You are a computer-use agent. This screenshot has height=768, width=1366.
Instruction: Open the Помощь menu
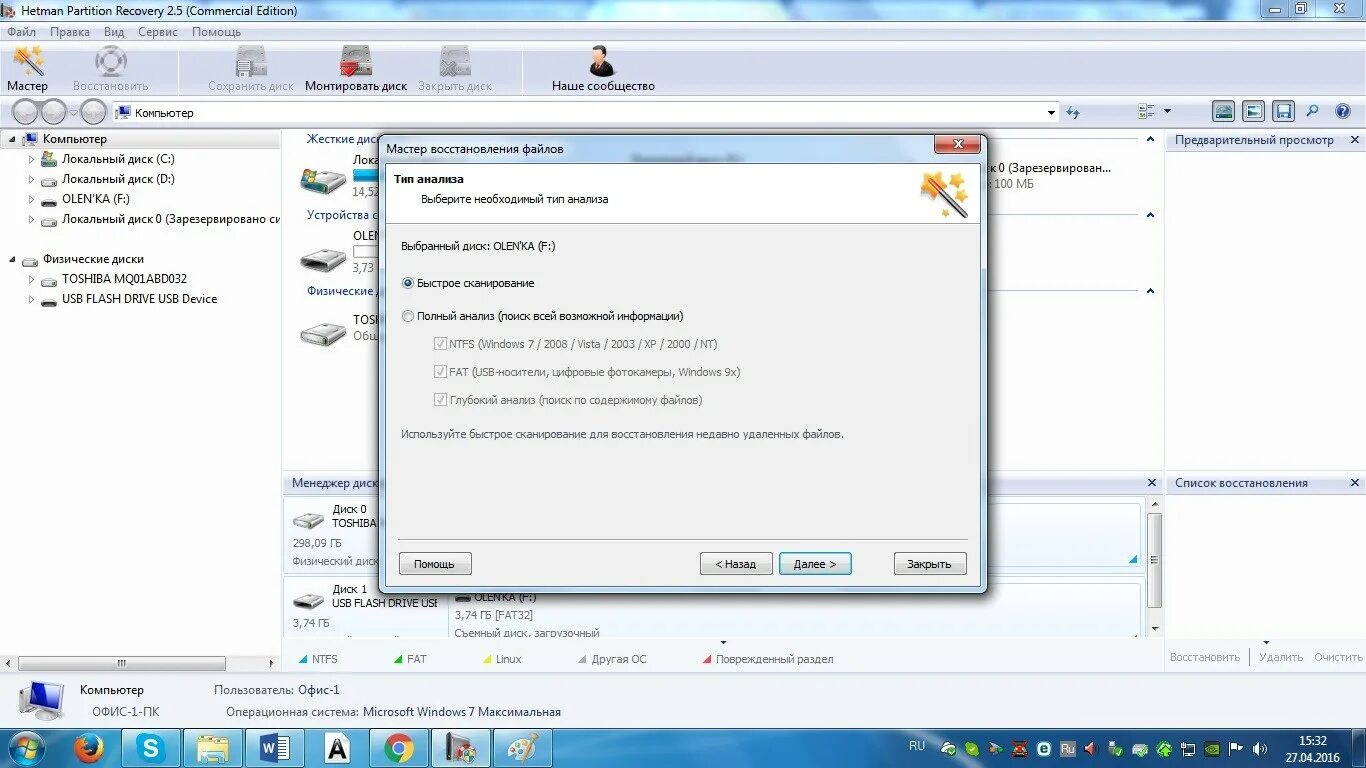[216, 32]
